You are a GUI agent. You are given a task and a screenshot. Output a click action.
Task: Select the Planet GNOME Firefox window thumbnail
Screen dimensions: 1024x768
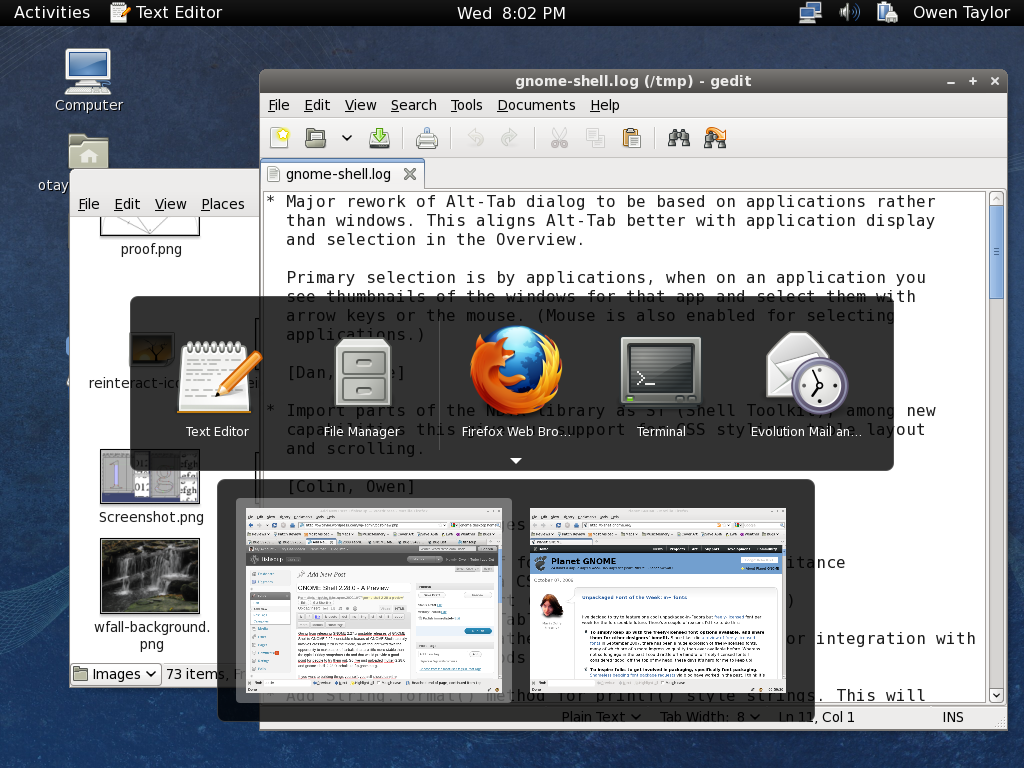658,600
